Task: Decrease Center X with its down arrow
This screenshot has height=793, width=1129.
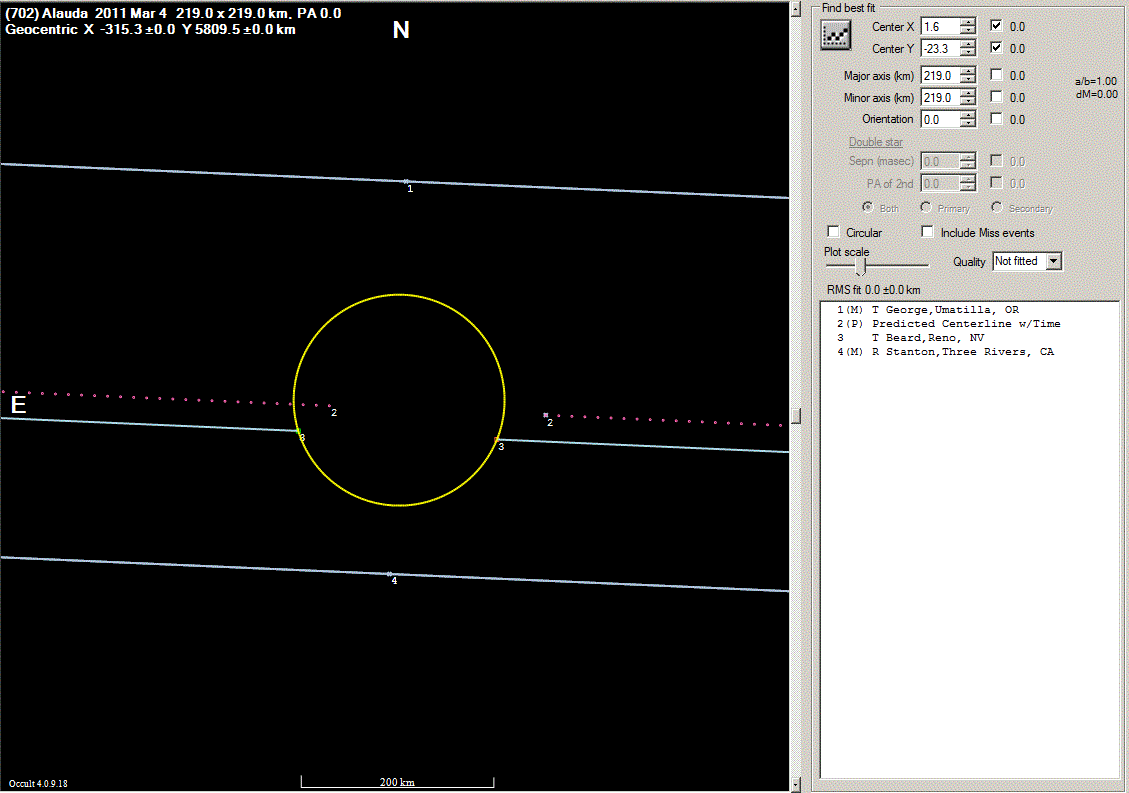Action: click(x=968, y=31)
